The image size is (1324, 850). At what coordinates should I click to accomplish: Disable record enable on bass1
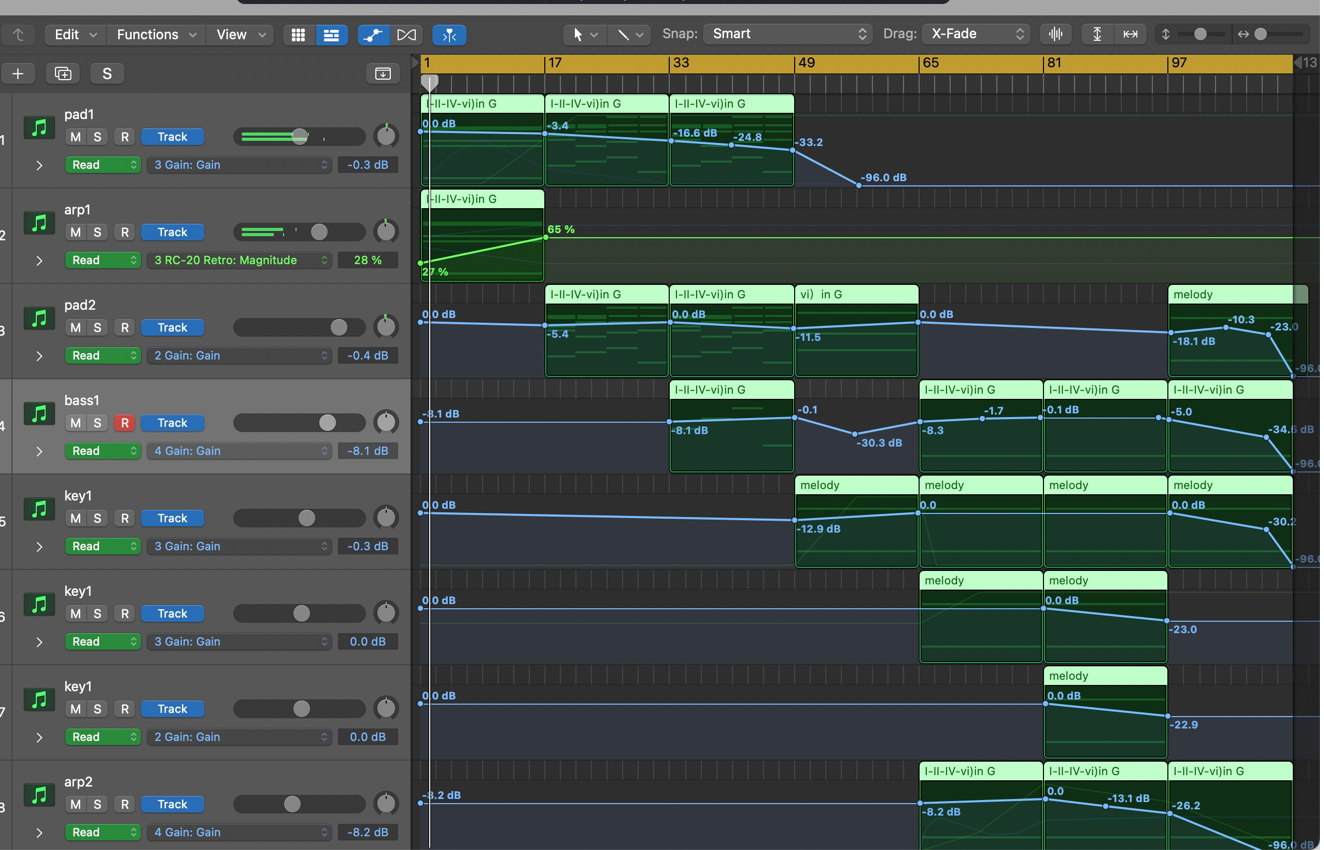point(125,422)
